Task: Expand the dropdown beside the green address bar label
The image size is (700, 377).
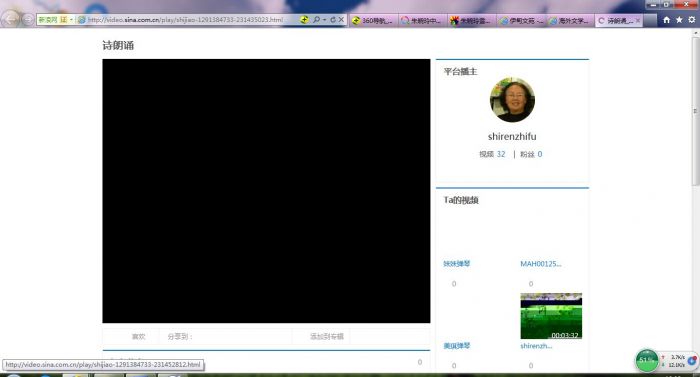Action: 71,20
